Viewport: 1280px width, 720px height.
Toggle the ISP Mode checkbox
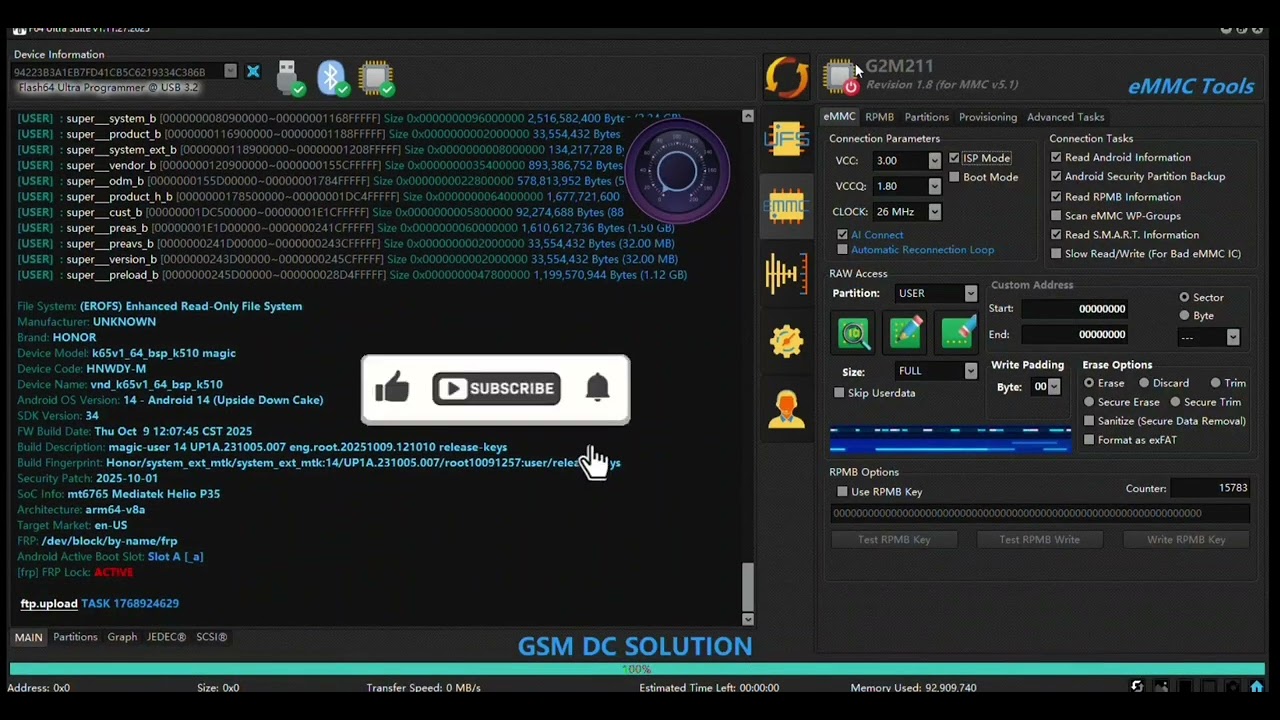point(954,158)
